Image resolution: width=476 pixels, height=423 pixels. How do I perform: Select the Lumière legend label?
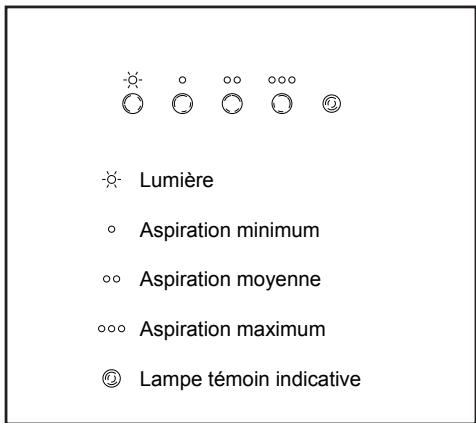[176, 180]
